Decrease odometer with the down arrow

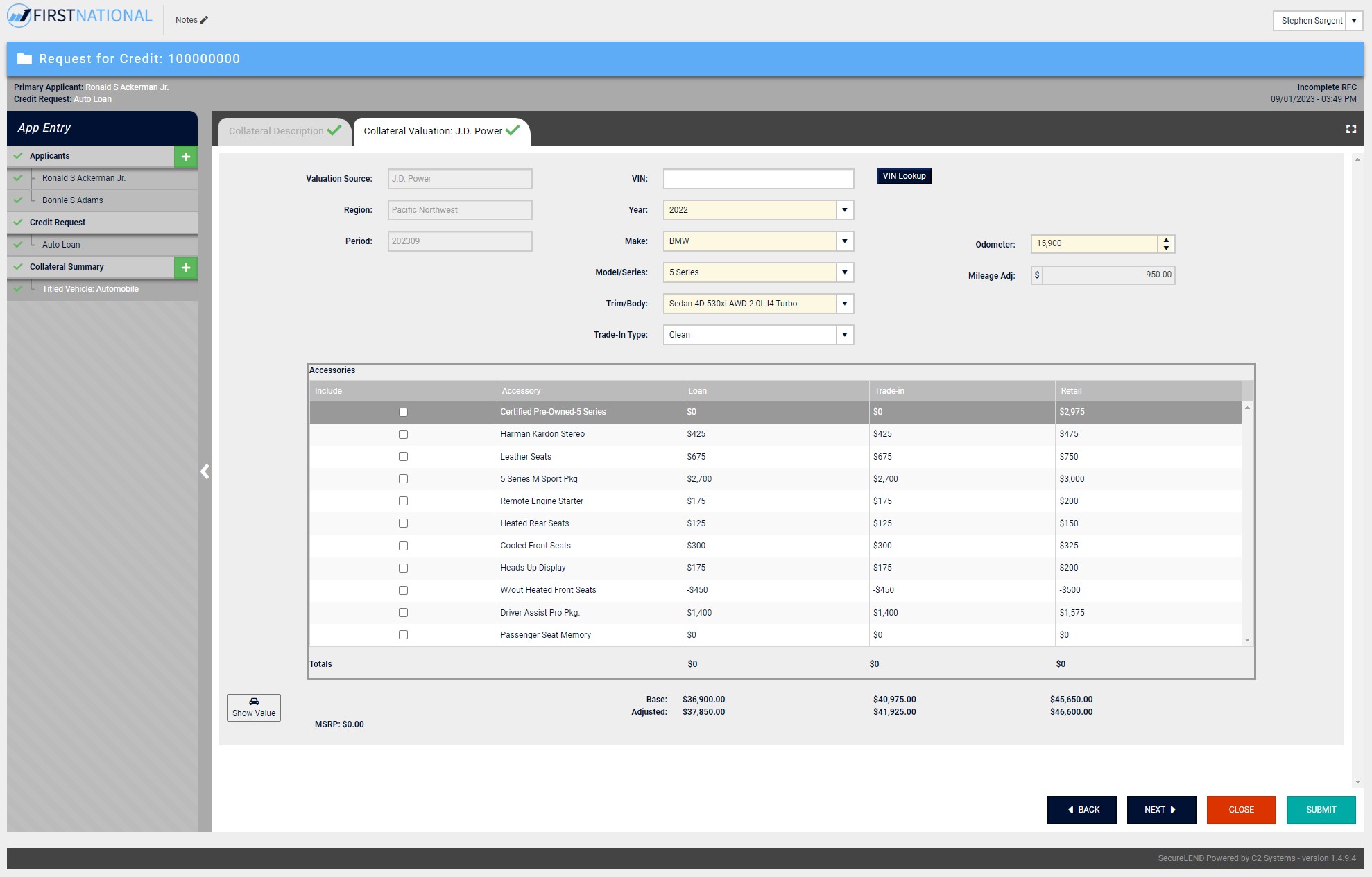[1166, 248]
